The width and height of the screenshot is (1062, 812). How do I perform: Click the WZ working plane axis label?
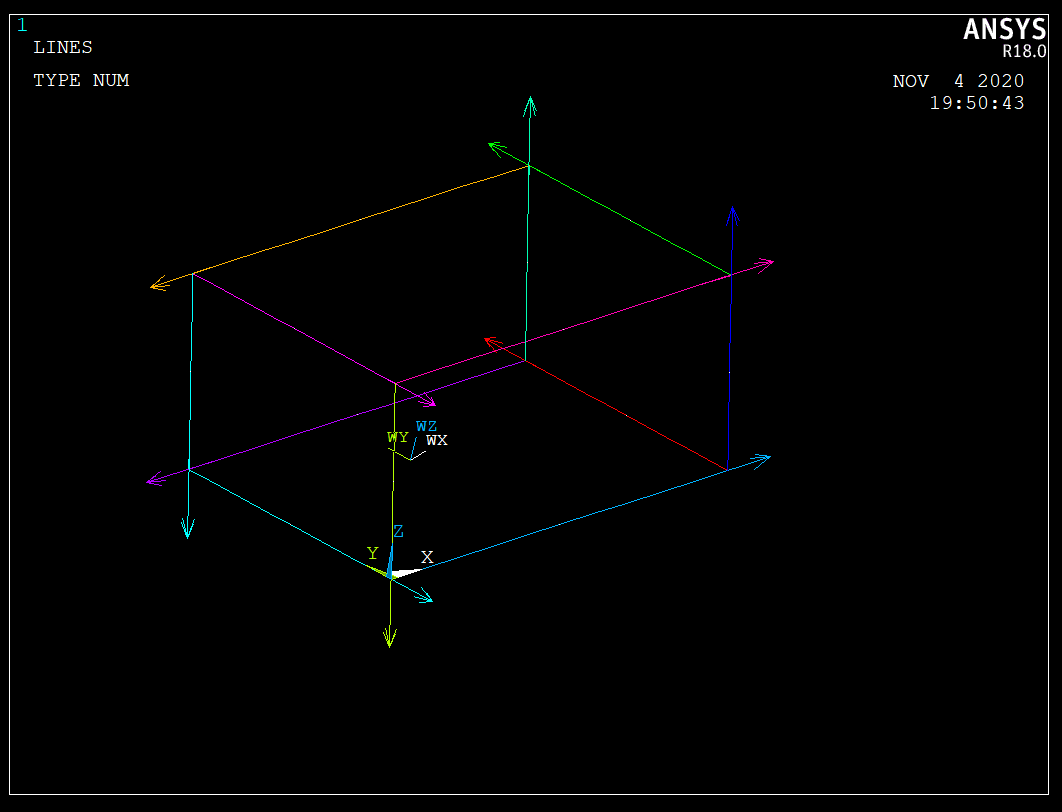coord(426,426)
